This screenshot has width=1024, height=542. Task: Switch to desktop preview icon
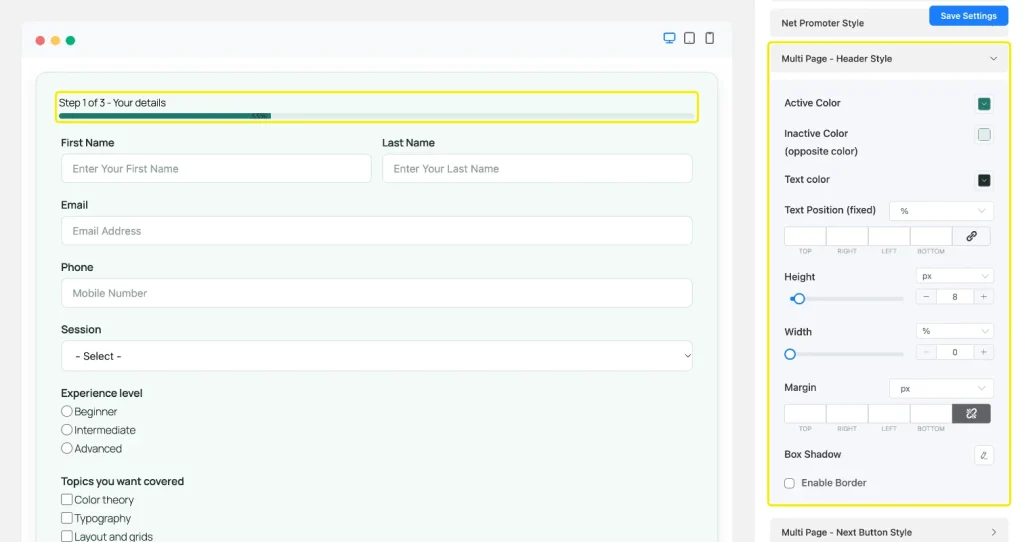point(669,38)
